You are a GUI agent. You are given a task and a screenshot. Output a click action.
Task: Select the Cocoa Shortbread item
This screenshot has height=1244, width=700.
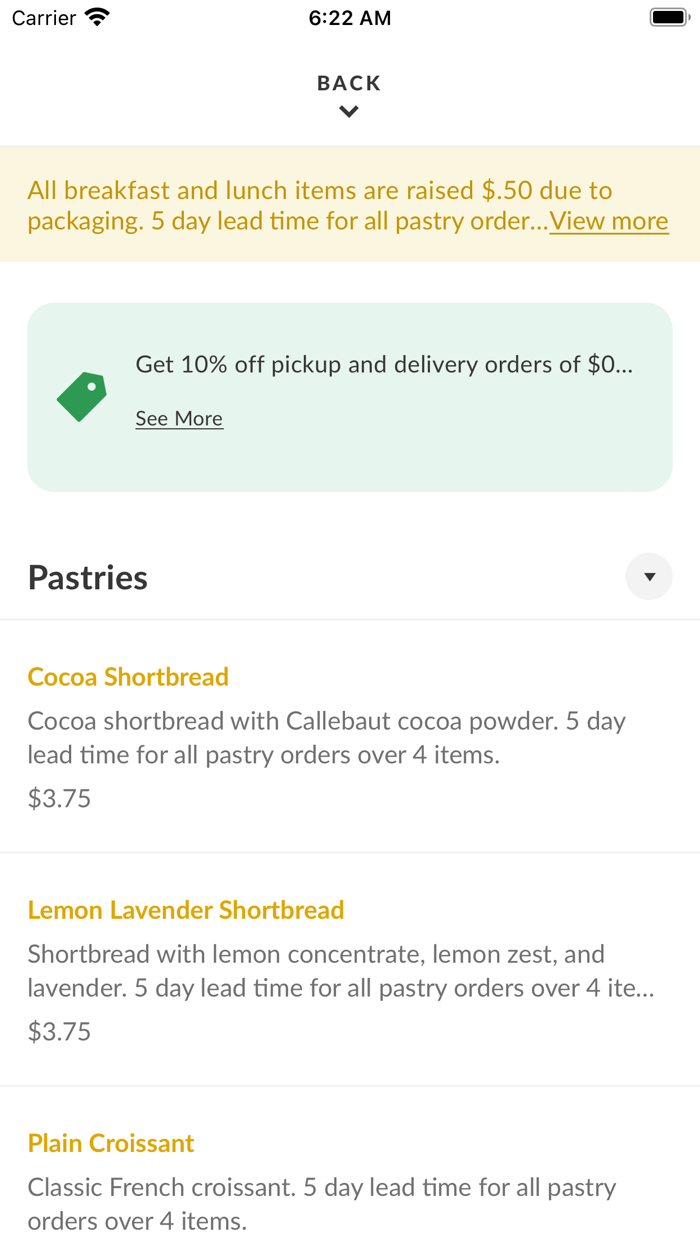coord(128,677)
